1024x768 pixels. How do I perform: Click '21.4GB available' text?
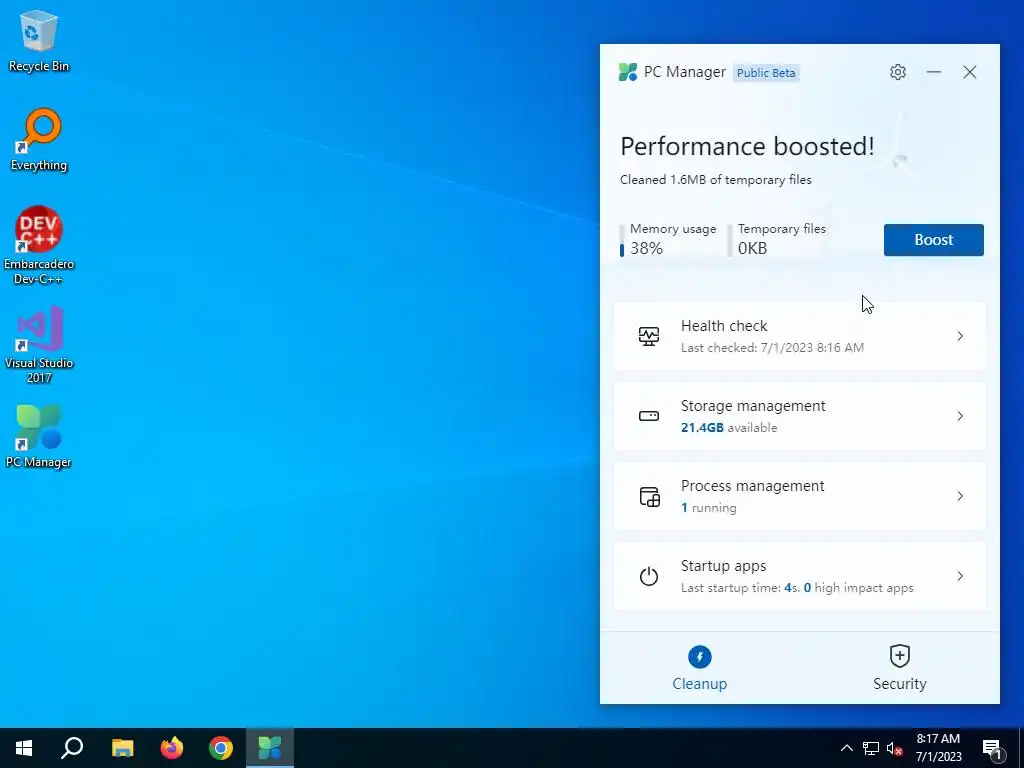729,428
